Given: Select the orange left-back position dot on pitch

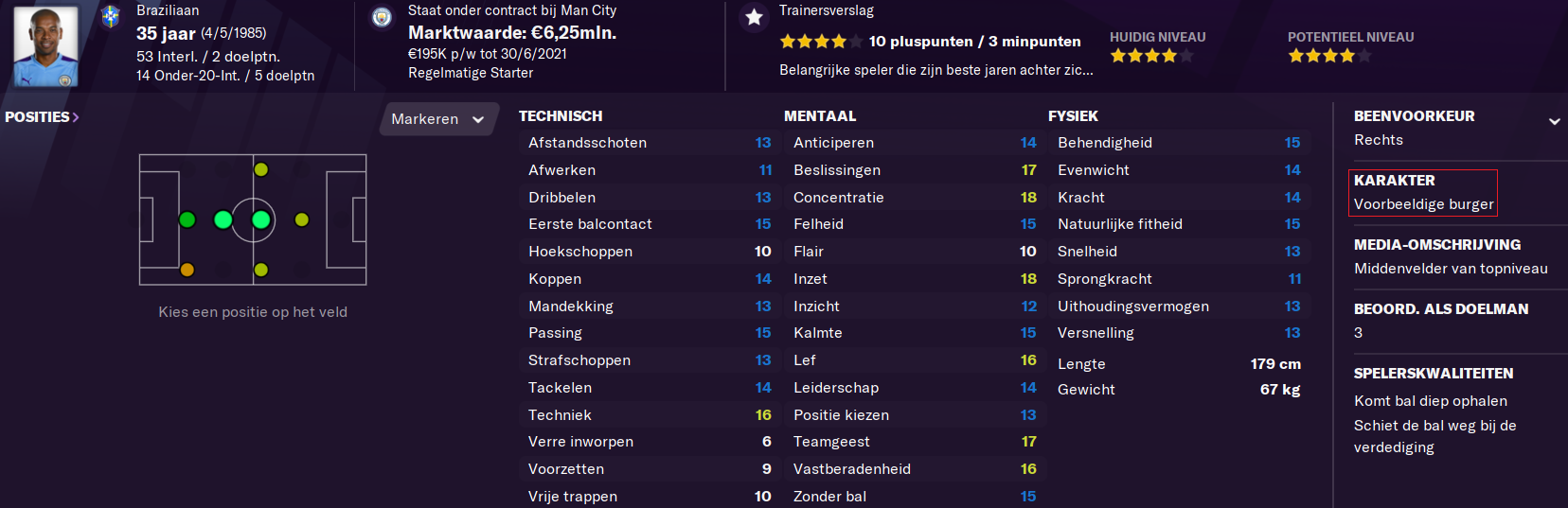Looking at the screenshot, I should click(x=187, y=271).
